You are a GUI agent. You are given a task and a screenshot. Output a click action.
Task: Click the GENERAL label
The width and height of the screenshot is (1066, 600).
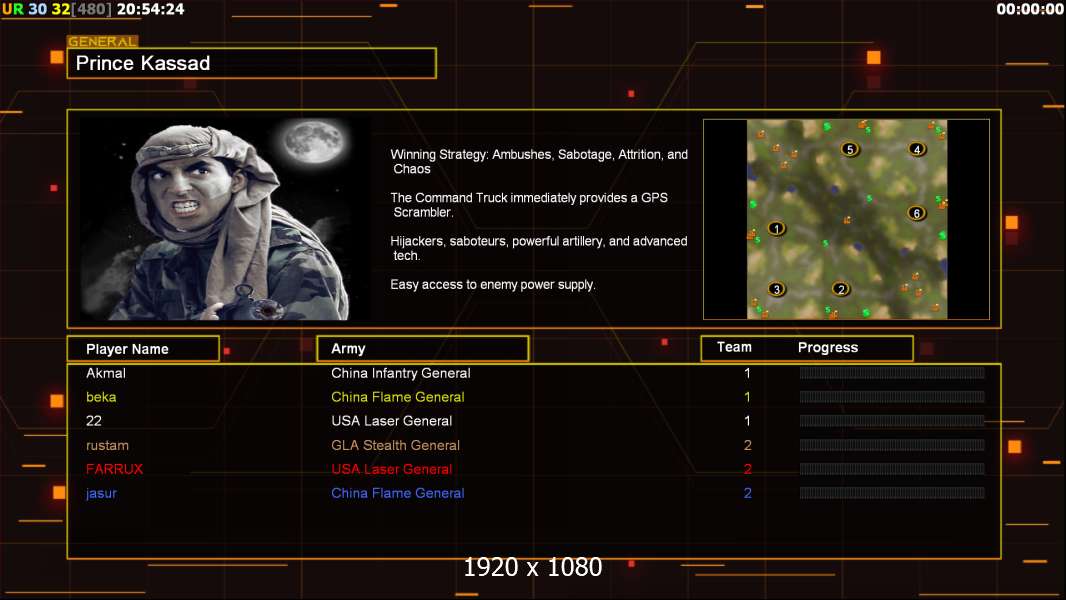coord(103,41)
